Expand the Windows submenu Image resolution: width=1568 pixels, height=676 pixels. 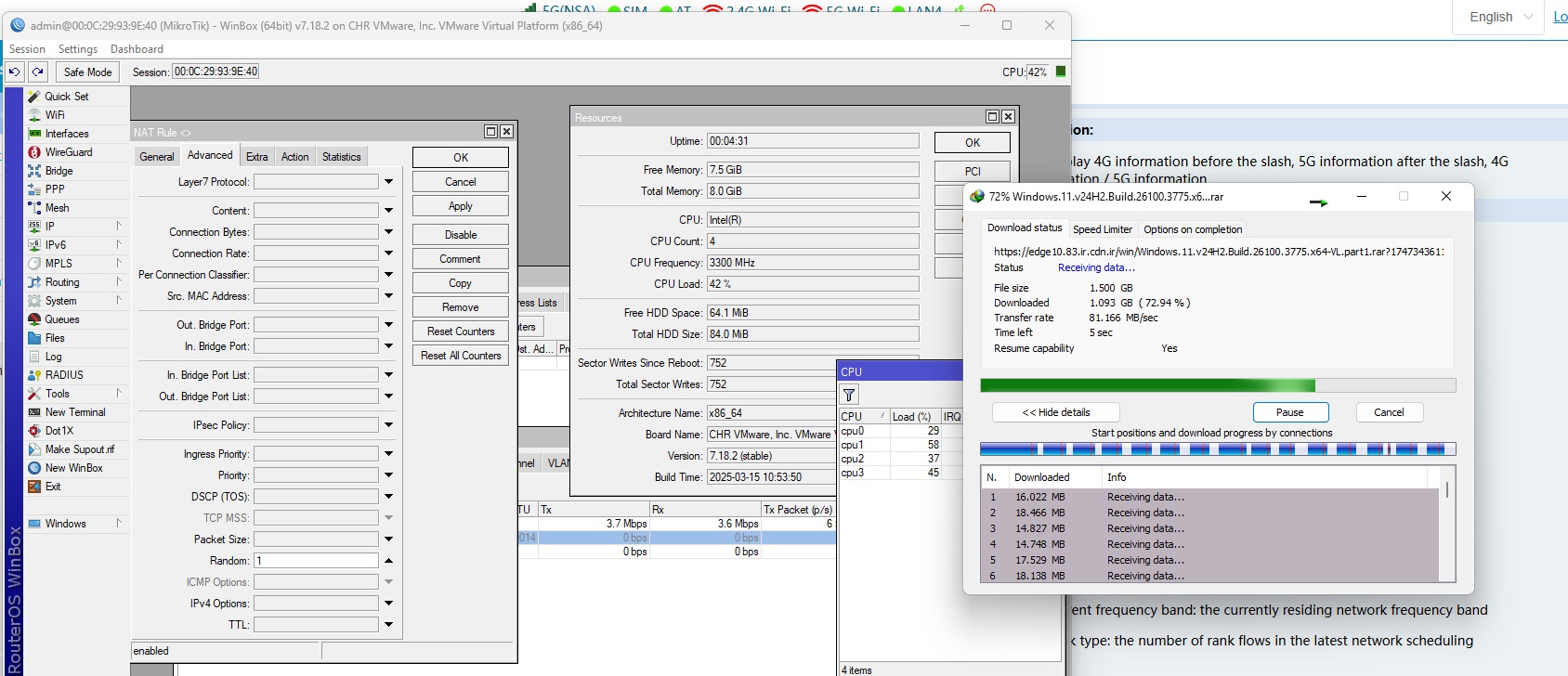click(119, 524)
